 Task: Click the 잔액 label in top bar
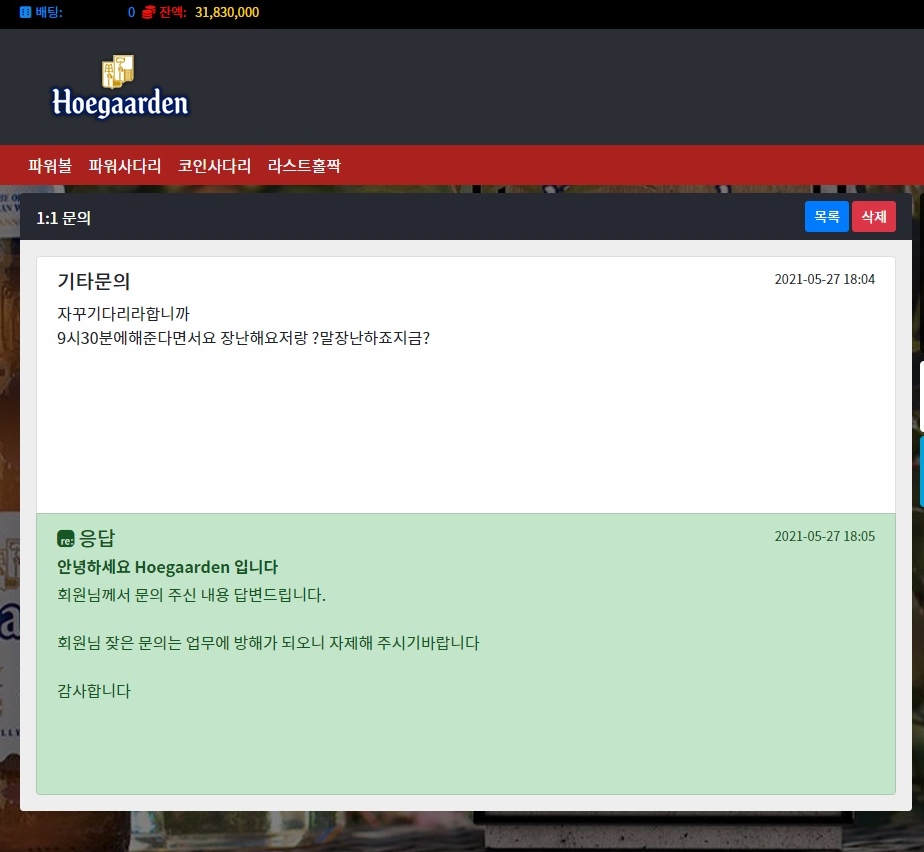pyautogui.click(x=173, y=12)
